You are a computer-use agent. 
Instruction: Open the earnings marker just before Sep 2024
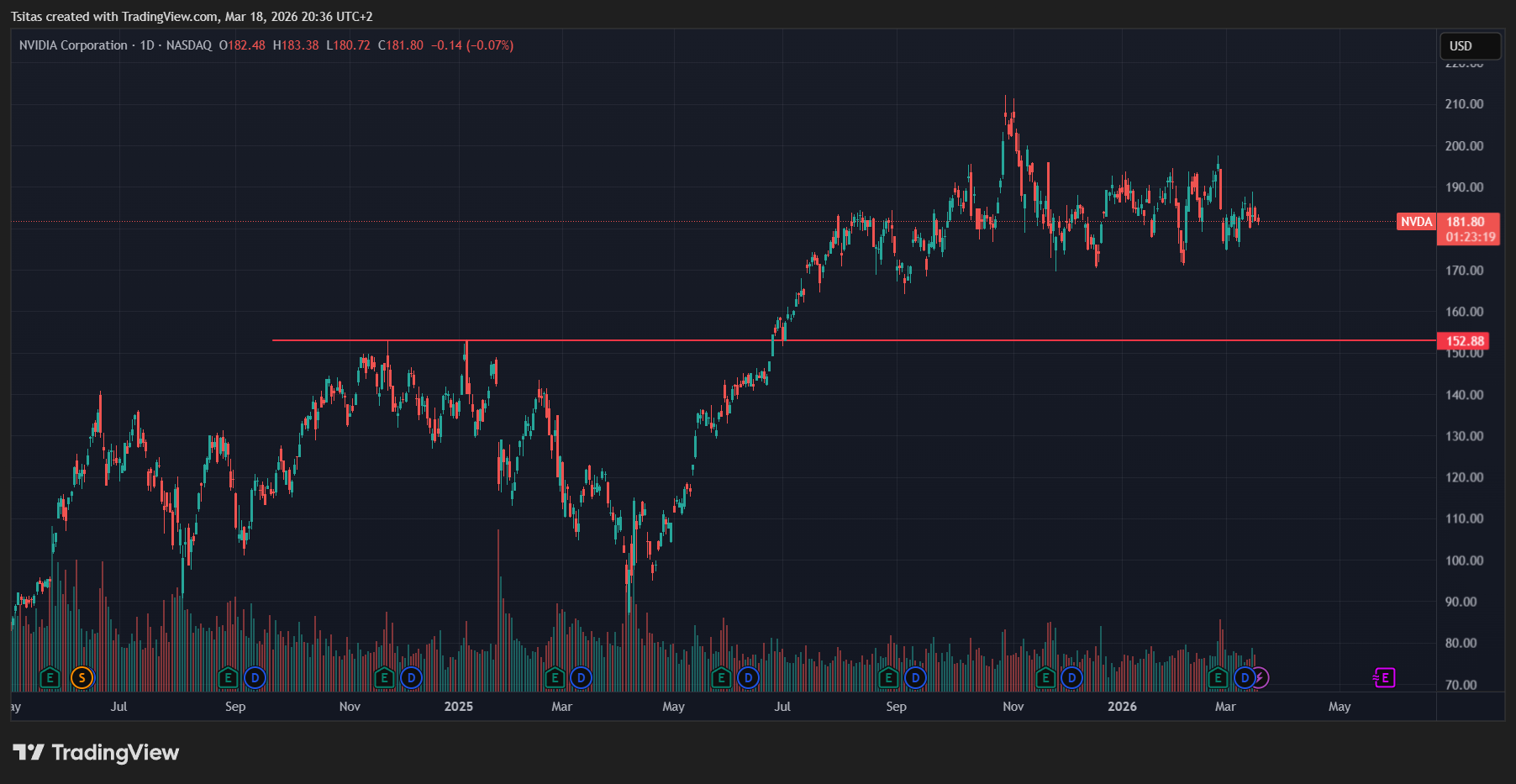point(228,677)
